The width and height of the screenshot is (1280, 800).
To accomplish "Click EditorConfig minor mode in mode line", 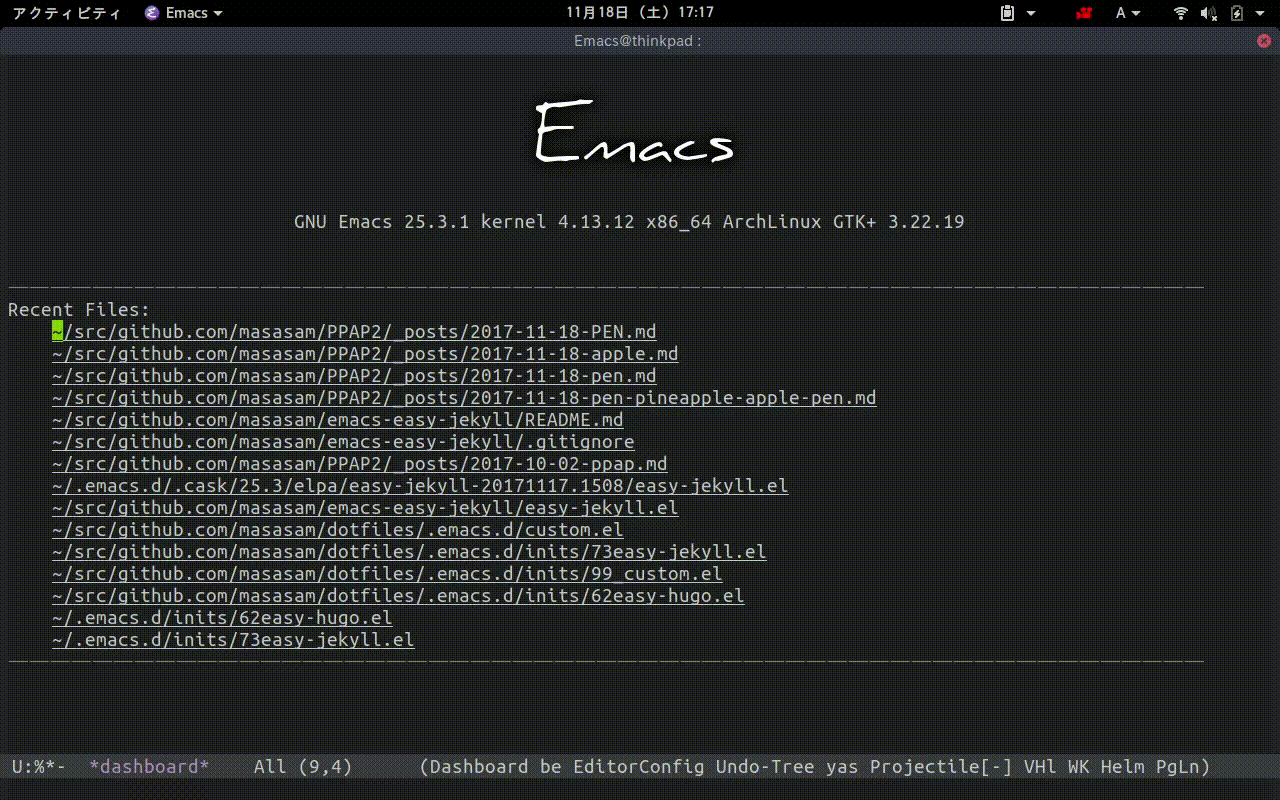I will [x=639, y=767].
